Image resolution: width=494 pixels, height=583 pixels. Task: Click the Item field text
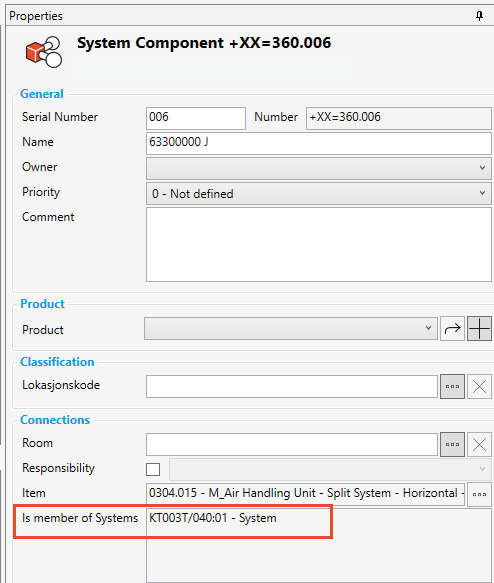(x=305, y=494)
